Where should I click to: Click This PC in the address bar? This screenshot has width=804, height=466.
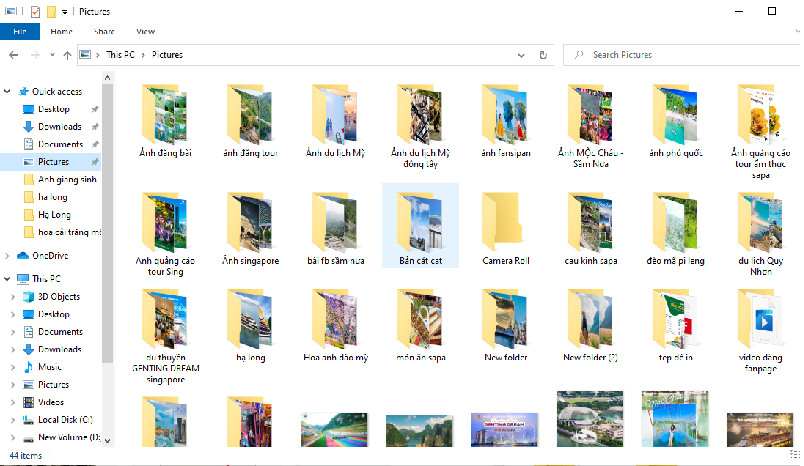coord(120,54)
